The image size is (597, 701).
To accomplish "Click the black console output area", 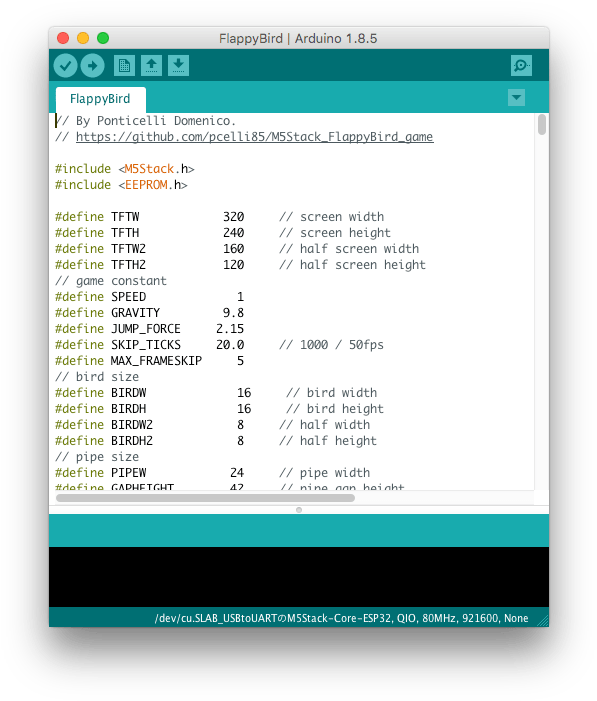I will pyautogui.click(x=299, y=577).
